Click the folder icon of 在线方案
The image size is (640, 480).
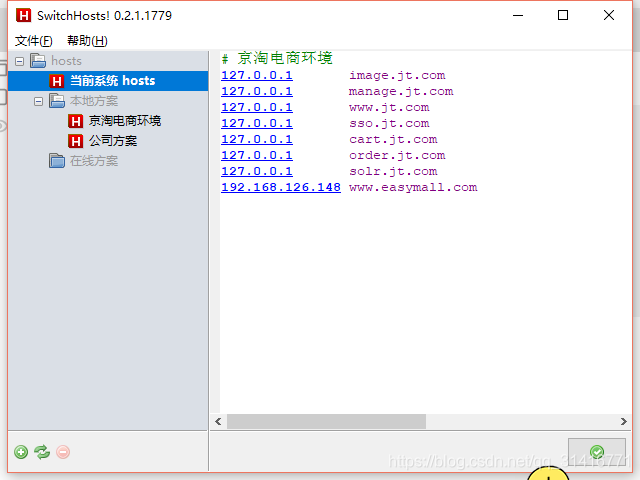click(x=57, y=161)
